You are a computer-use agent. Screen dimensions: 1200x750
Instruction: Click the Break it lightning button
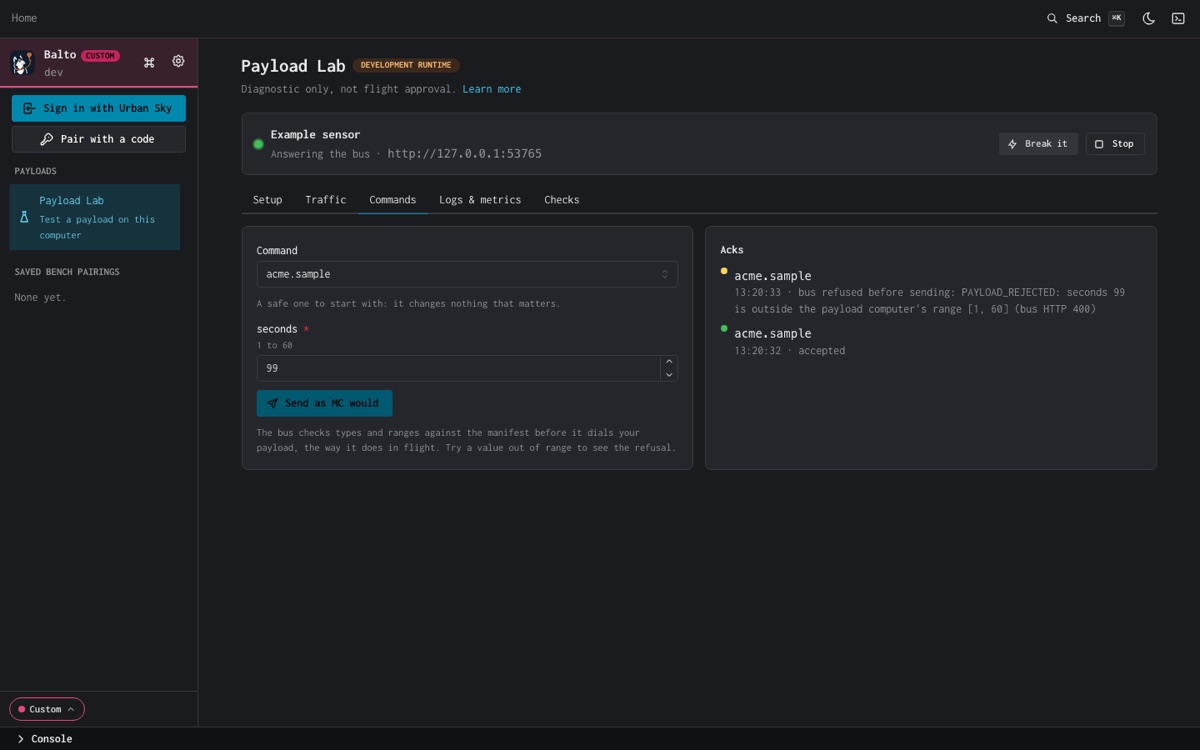point(1038,144)
